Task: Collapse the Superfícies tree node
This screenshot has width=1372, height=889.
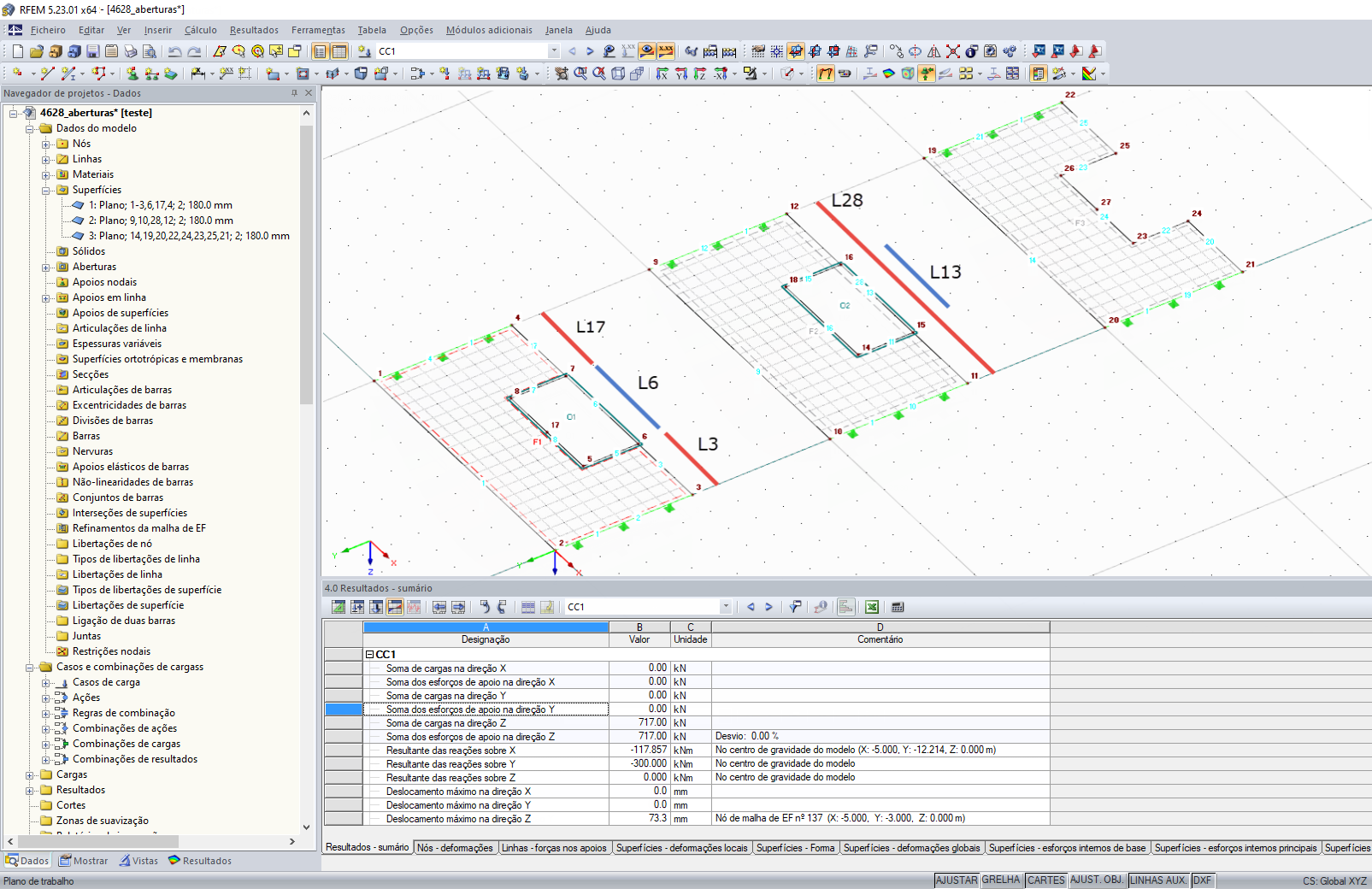Action: (x=46, y=190)
